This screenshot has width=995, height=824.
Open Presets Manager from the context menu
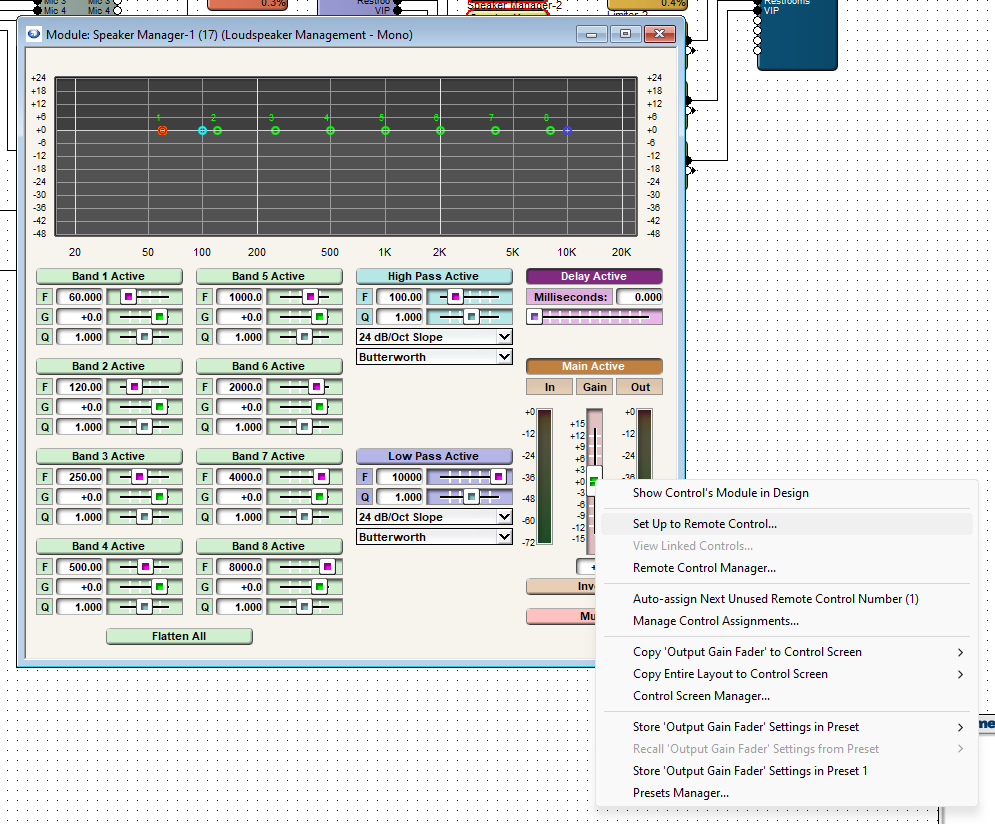[x=680, y=793]
